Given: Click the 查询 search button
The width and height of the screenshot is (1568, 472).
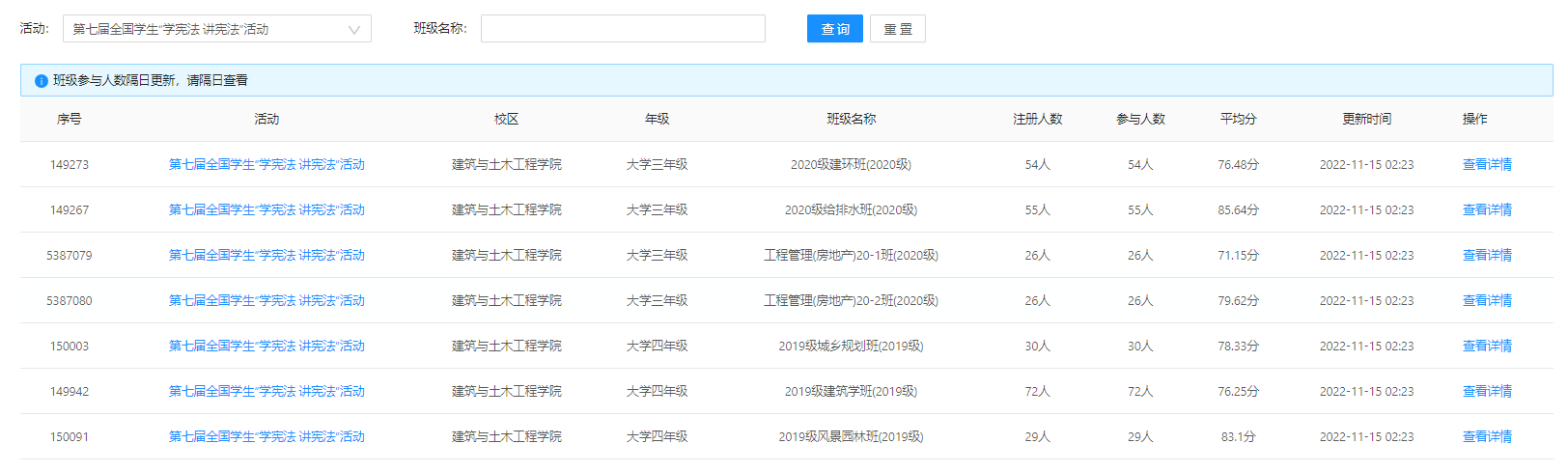Looking at the screenshot, I should tap(835, 29).
